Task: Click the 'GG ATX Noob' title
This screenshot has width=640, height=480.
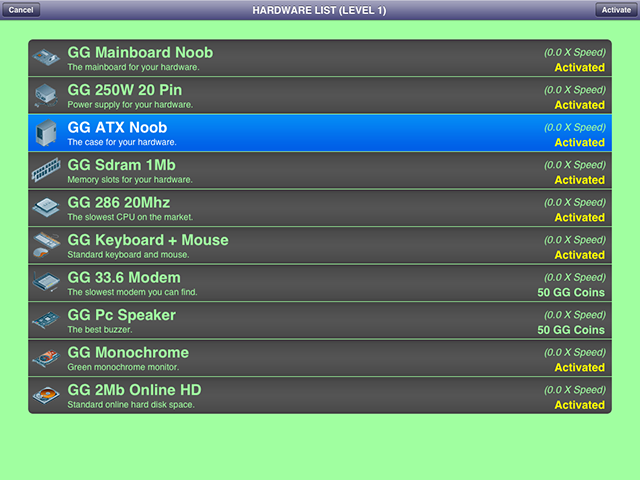Action: pos(117,128)
